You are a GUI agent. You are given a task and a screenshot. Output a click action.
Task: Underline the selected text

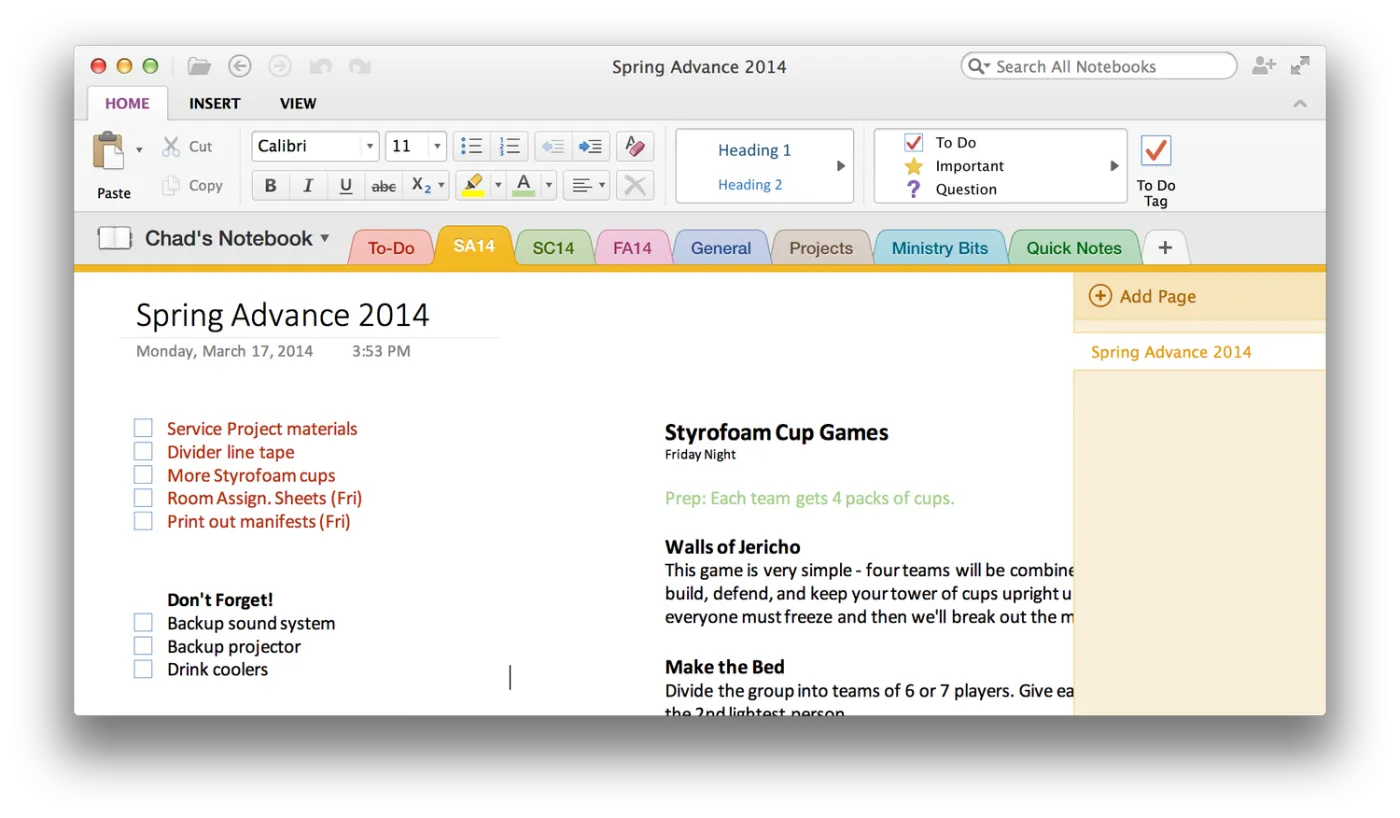click(x=346, y=185)
